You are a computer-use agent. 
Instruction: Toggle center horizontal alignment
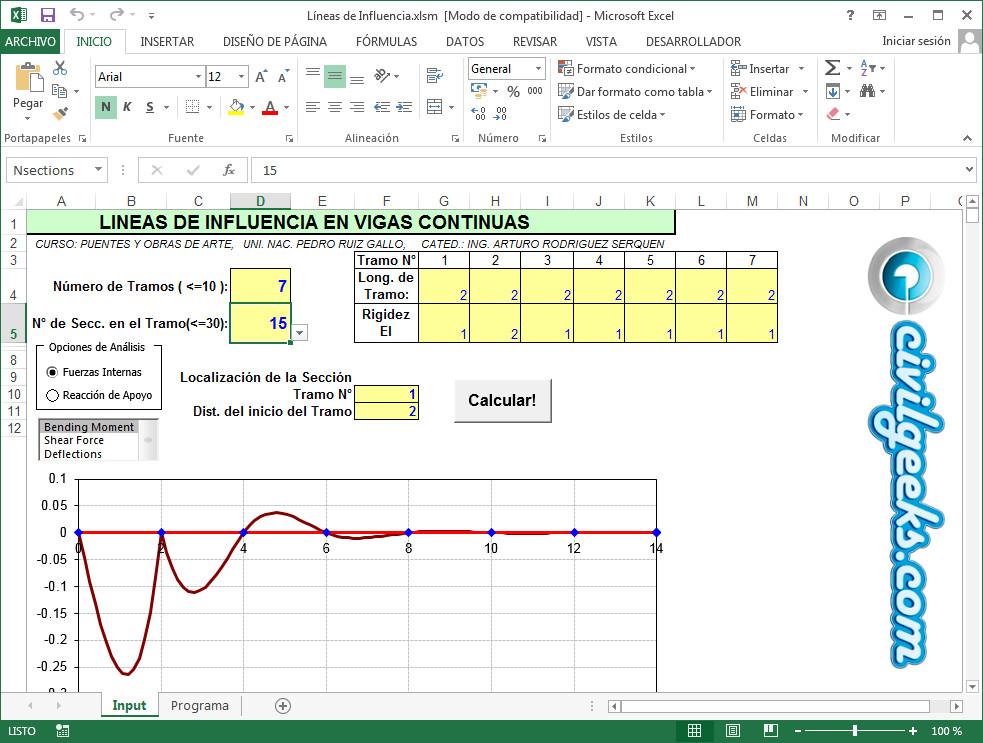point(335,107)
